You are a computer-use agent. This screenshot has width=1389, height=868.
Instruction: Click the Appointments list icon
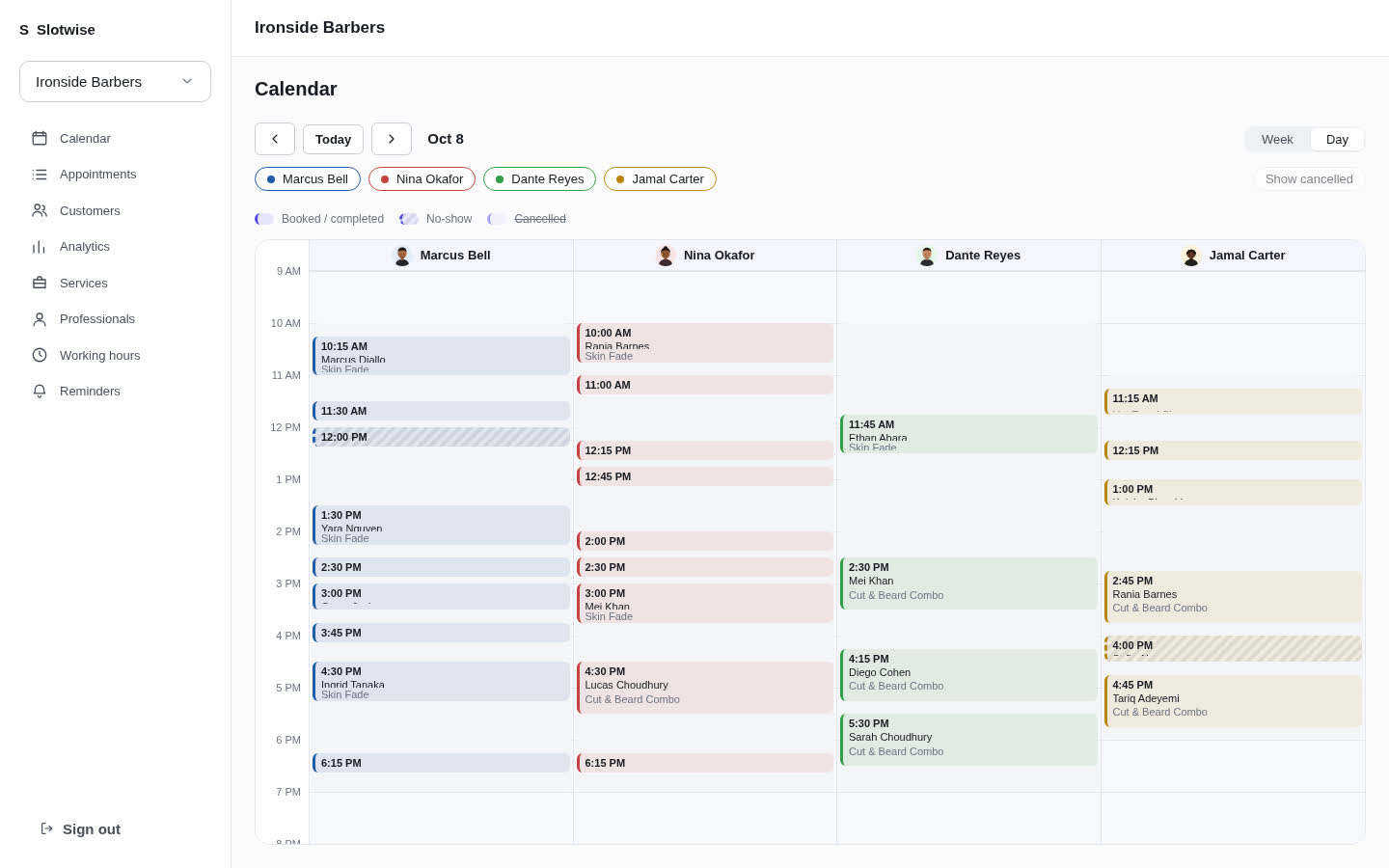click(40, 175)
